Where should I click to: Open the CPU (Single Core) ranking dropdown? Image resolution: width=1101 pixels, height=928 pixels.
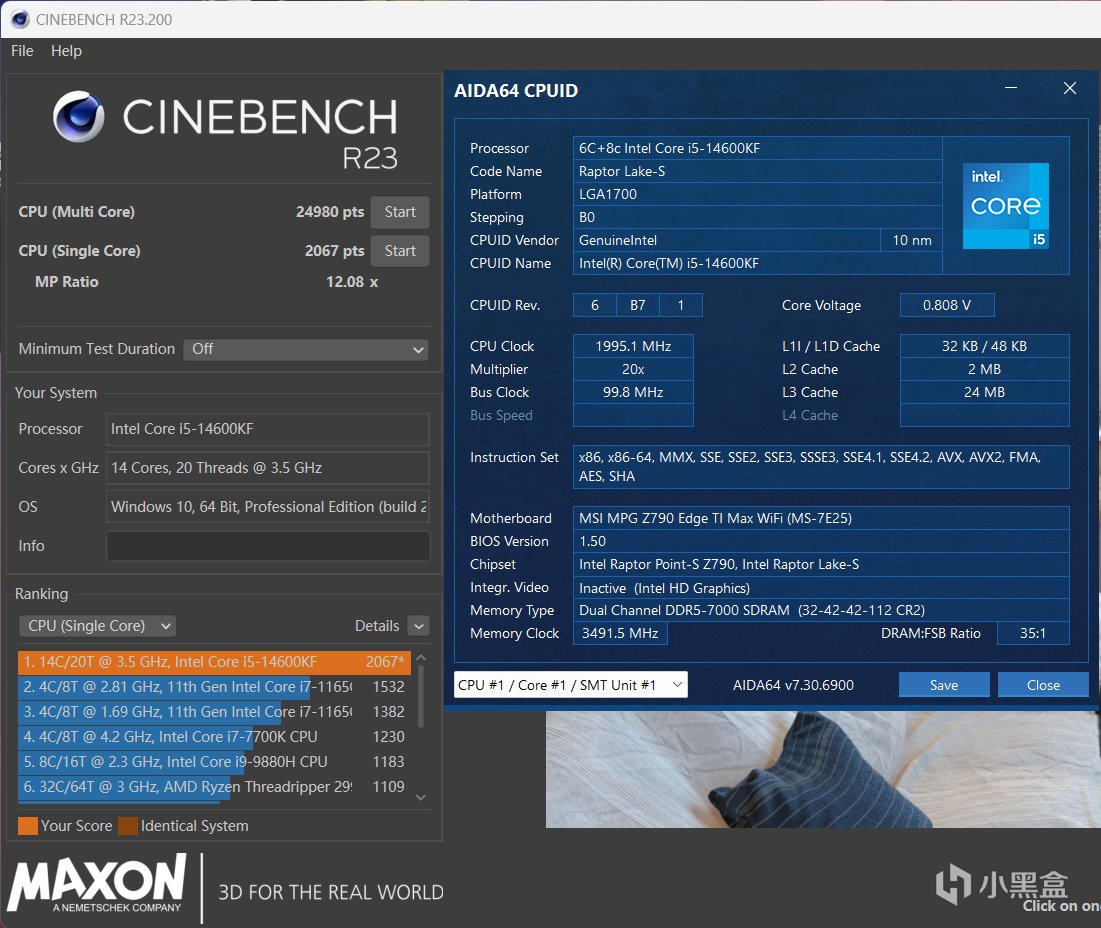click(98, 625)
